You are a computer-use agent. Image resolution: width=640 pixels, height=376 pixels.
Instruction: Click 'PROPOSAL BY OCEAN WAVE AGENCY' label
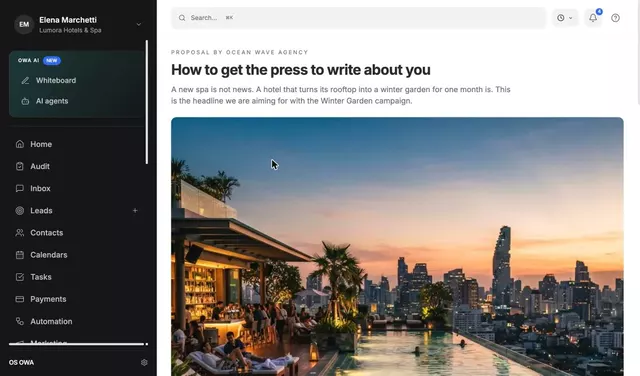pos(240,52)
